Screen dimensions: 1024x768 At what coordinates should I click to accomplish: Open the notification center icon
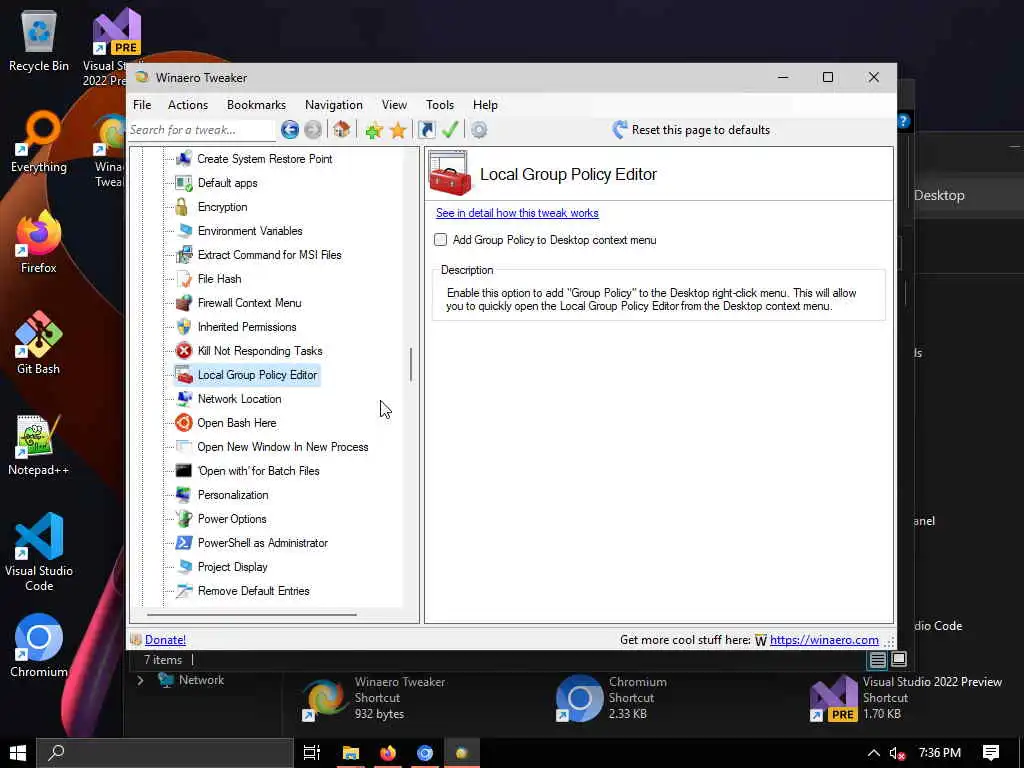coord(991,753)
